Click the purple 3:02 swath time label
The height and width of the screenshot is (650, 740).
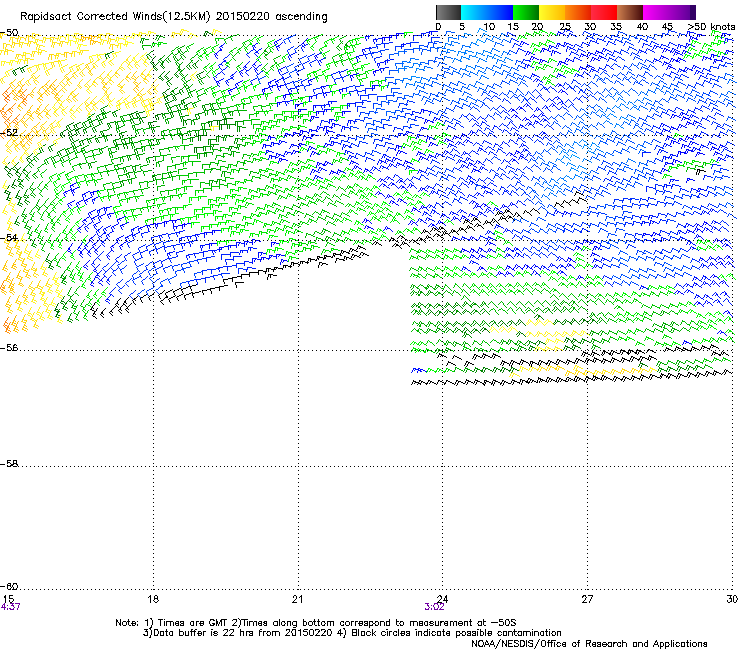coord(434,607)
